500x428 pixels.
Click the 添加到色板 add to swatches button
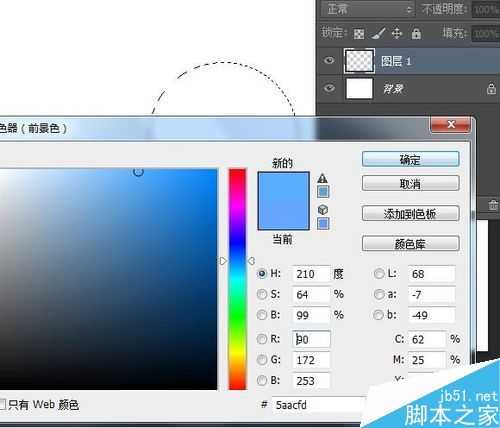coord(410,214)
